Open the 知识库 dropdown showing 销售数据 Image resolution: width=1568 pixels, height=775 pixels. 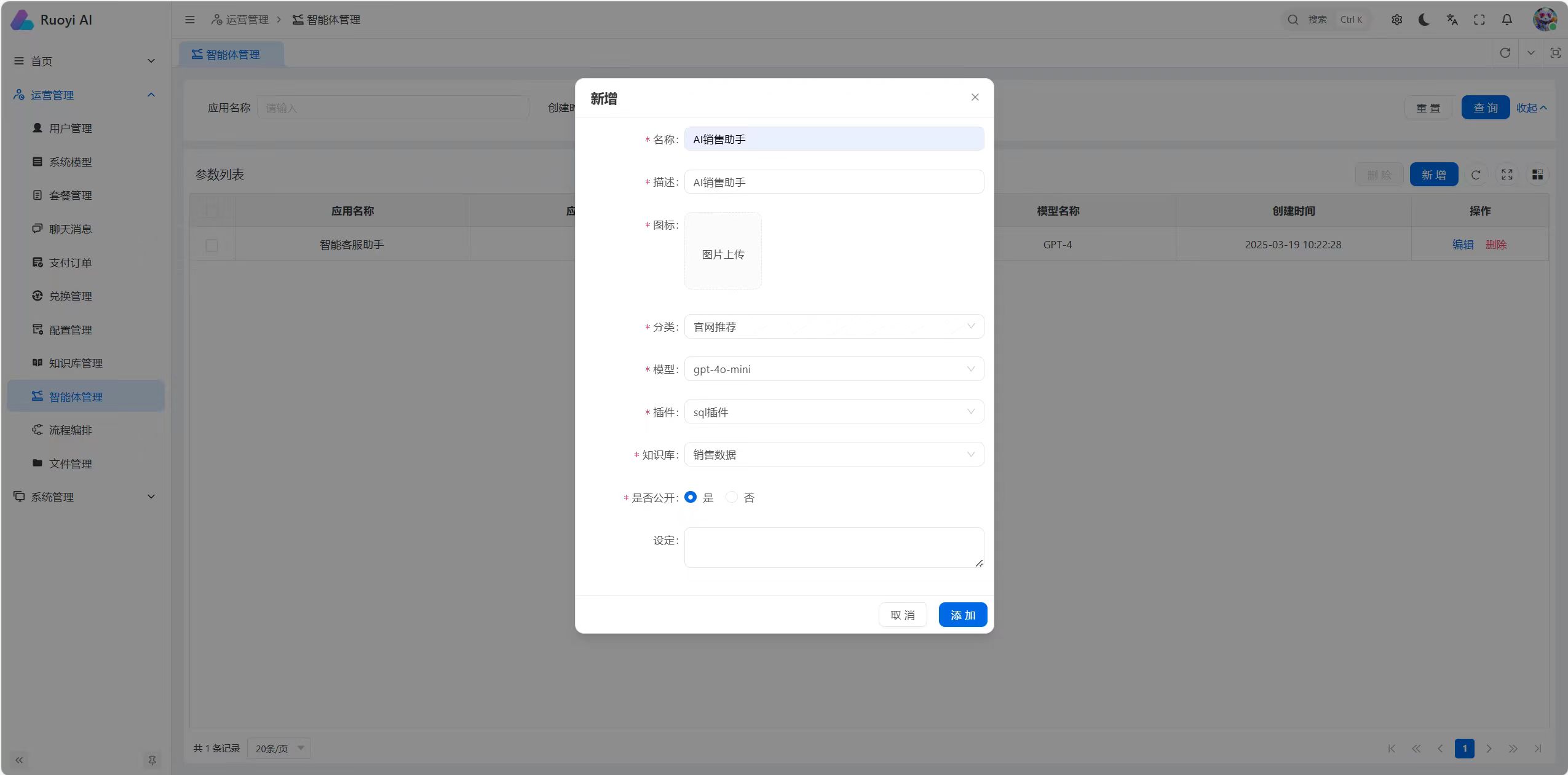pos(833,454)
